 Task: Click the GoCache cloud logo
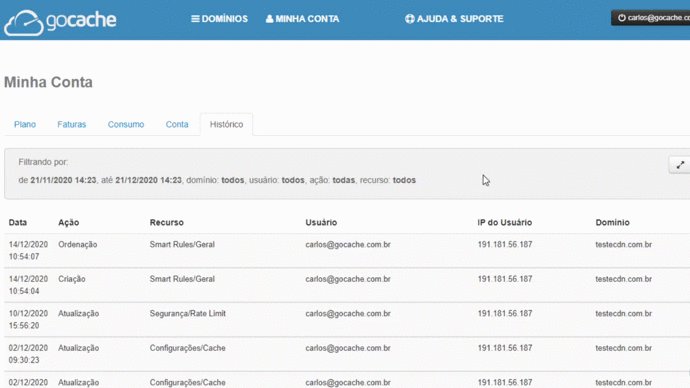pyautogui.click(x=60, y=22)
